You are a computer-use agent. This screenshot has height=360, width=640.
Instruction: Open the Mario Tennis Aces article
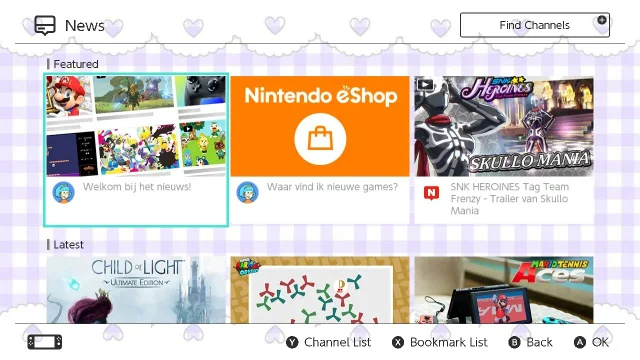point(504,290)
